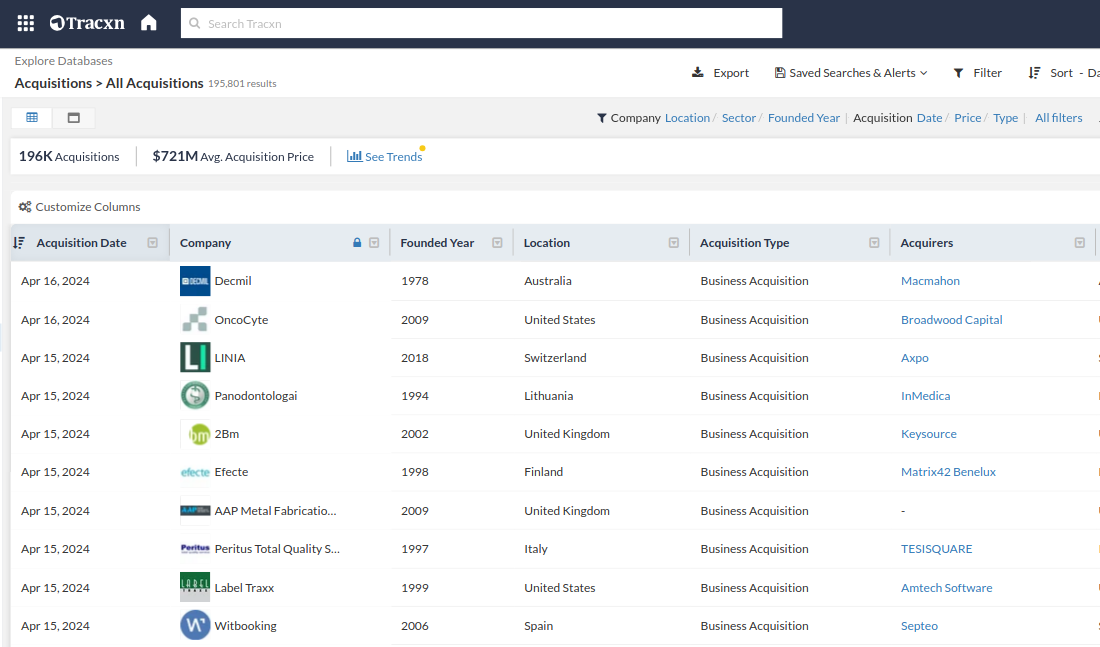This screenshot has height=647, width=1100.
Task: Click the Customize Columns gear icon
Action: pyautogui.click(x=25, y=207)
